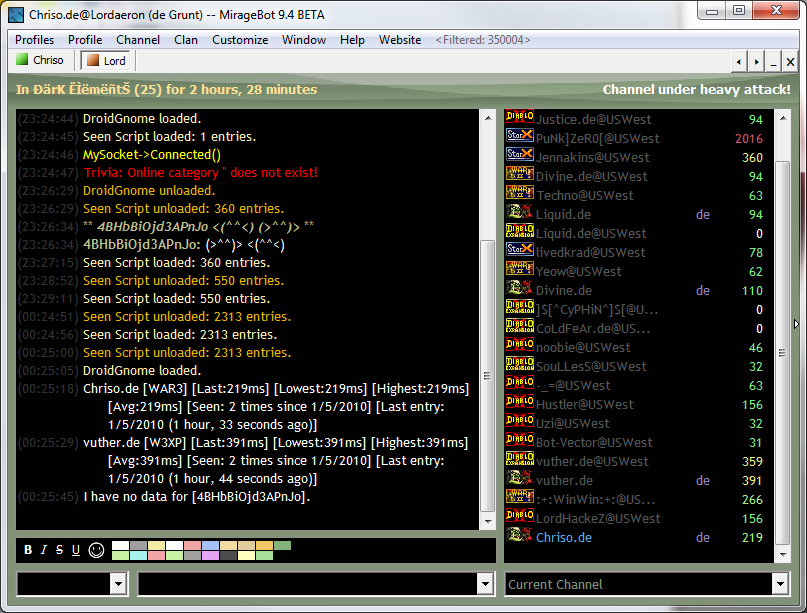
Task: Open the Customize menu
Action: pyautogui.click(x=240, y=40)
